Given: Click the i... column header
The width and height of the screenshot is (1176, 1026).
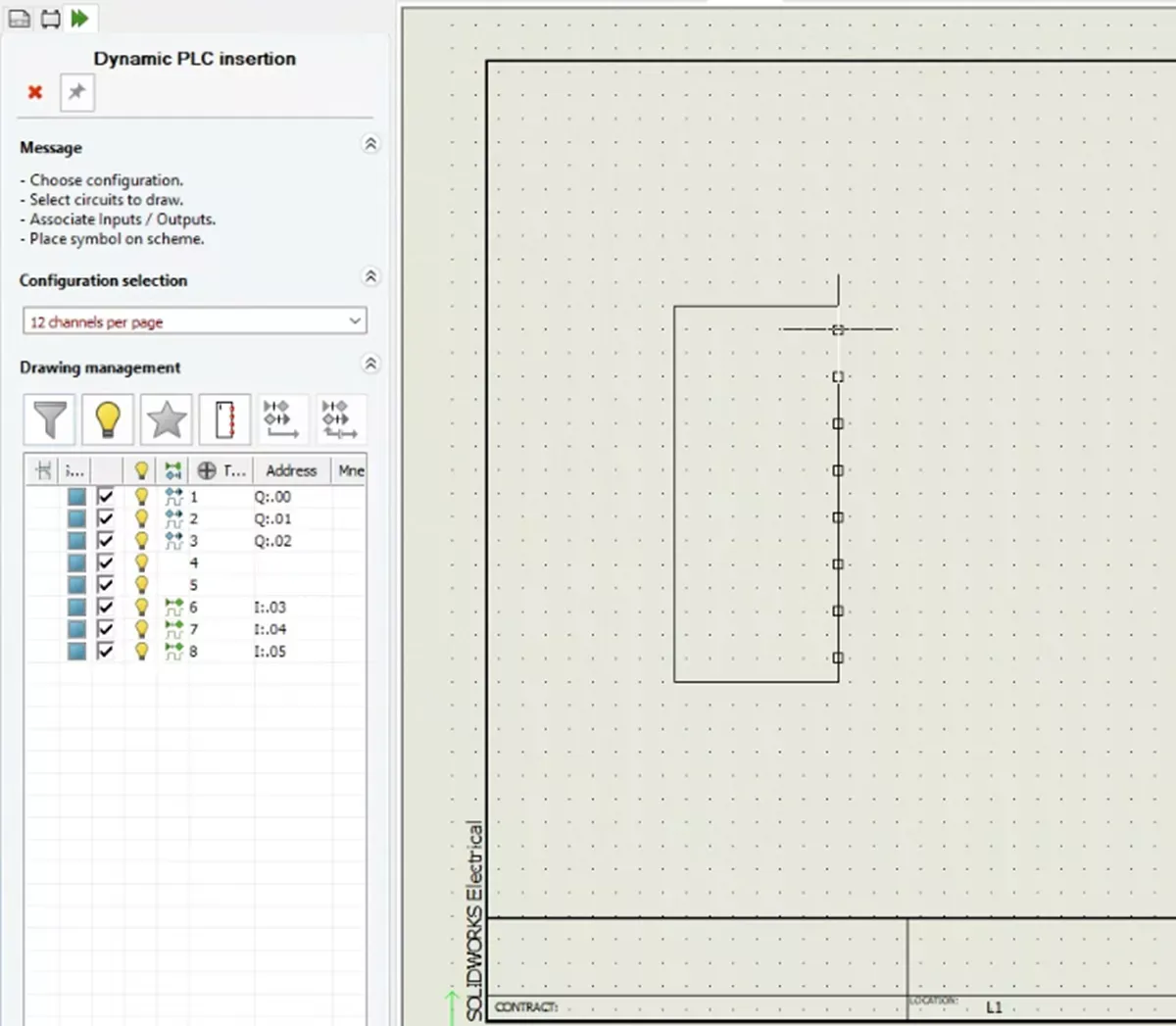Looking at the screenshot, I should pyautogui.click(x=74, y=470).
